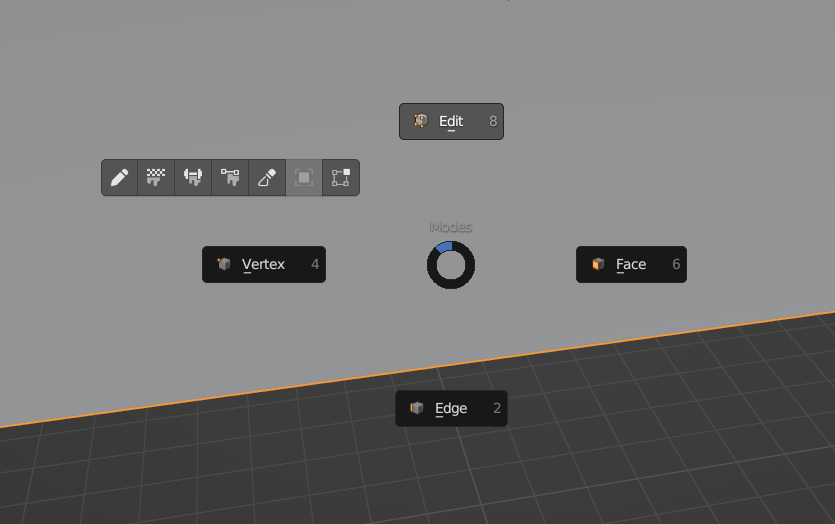Select Edge mode in the pie menu
This screenshot has height=524, width=835.
point(451,408)
